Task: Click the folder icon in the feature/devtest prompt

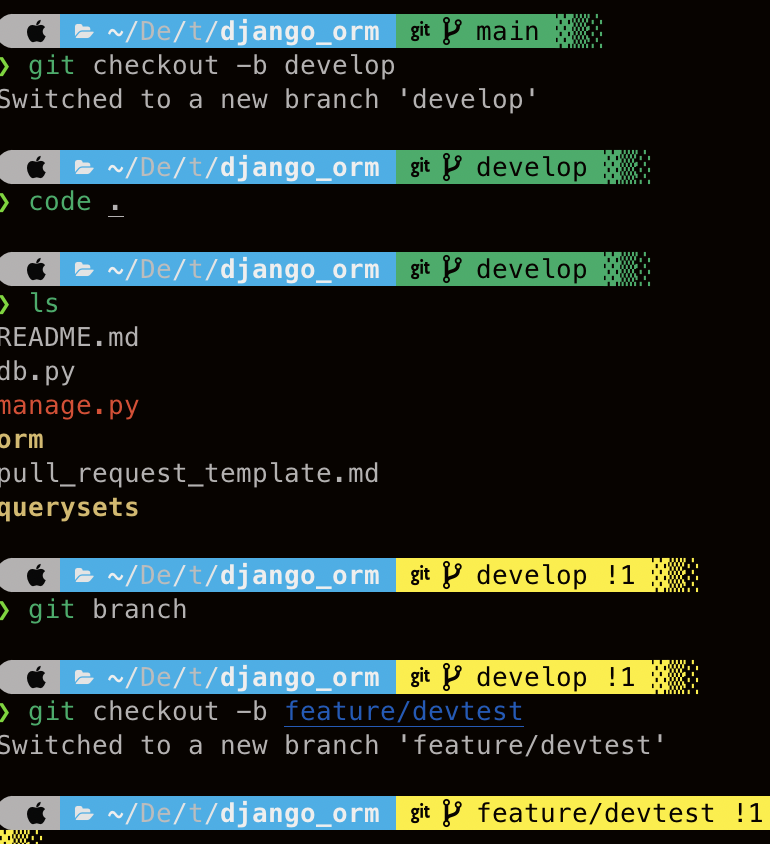Action: pos(83,814)
